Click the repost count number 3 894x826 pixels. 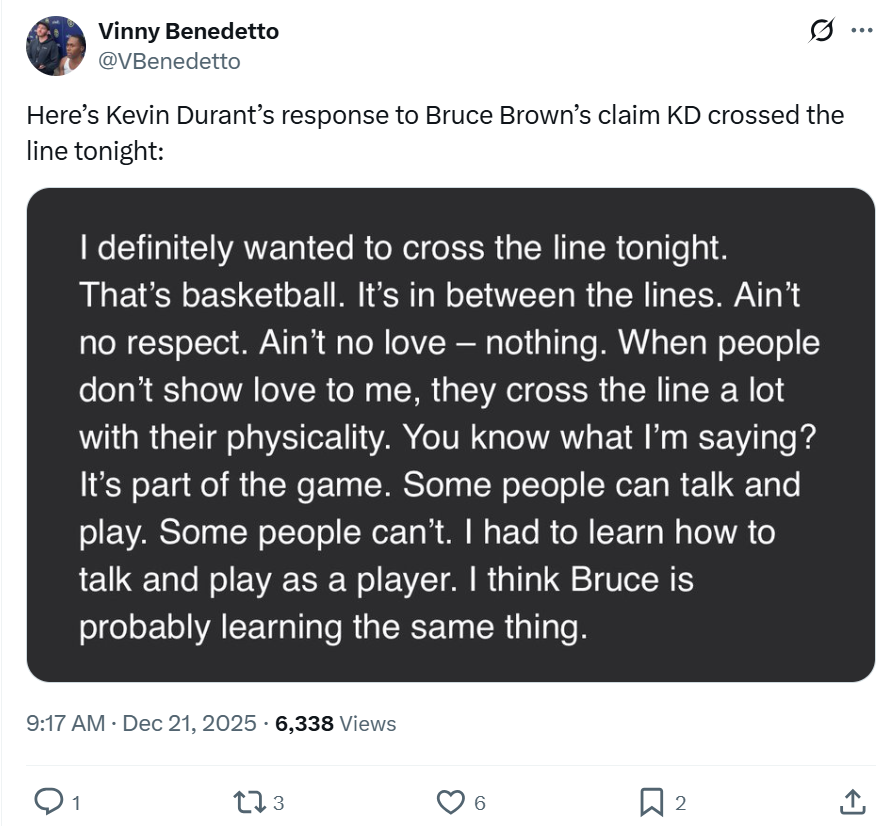coord(279,802)
